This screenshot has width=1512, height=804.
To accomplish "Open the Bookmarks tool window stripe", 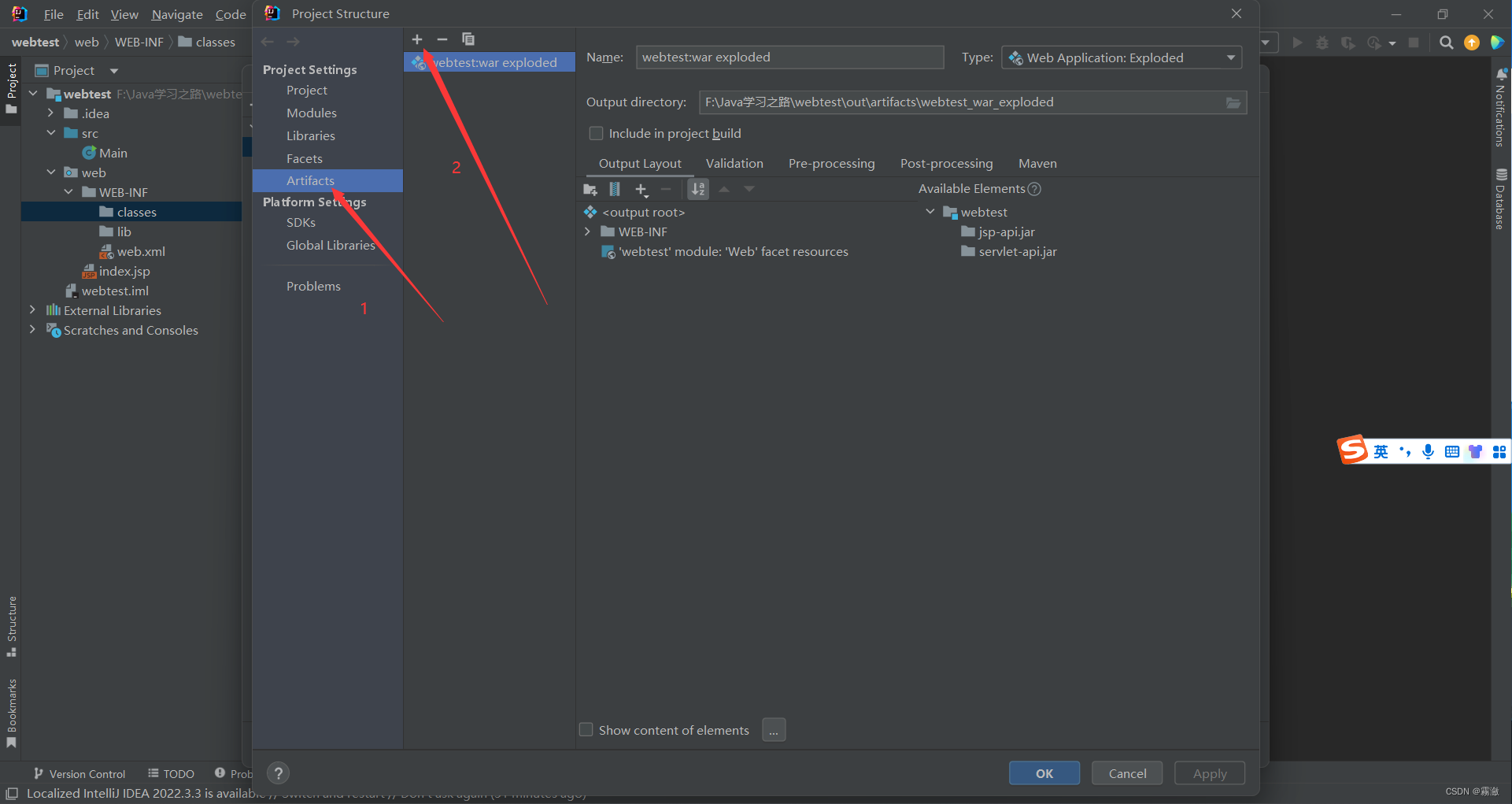I will point(12,713).
